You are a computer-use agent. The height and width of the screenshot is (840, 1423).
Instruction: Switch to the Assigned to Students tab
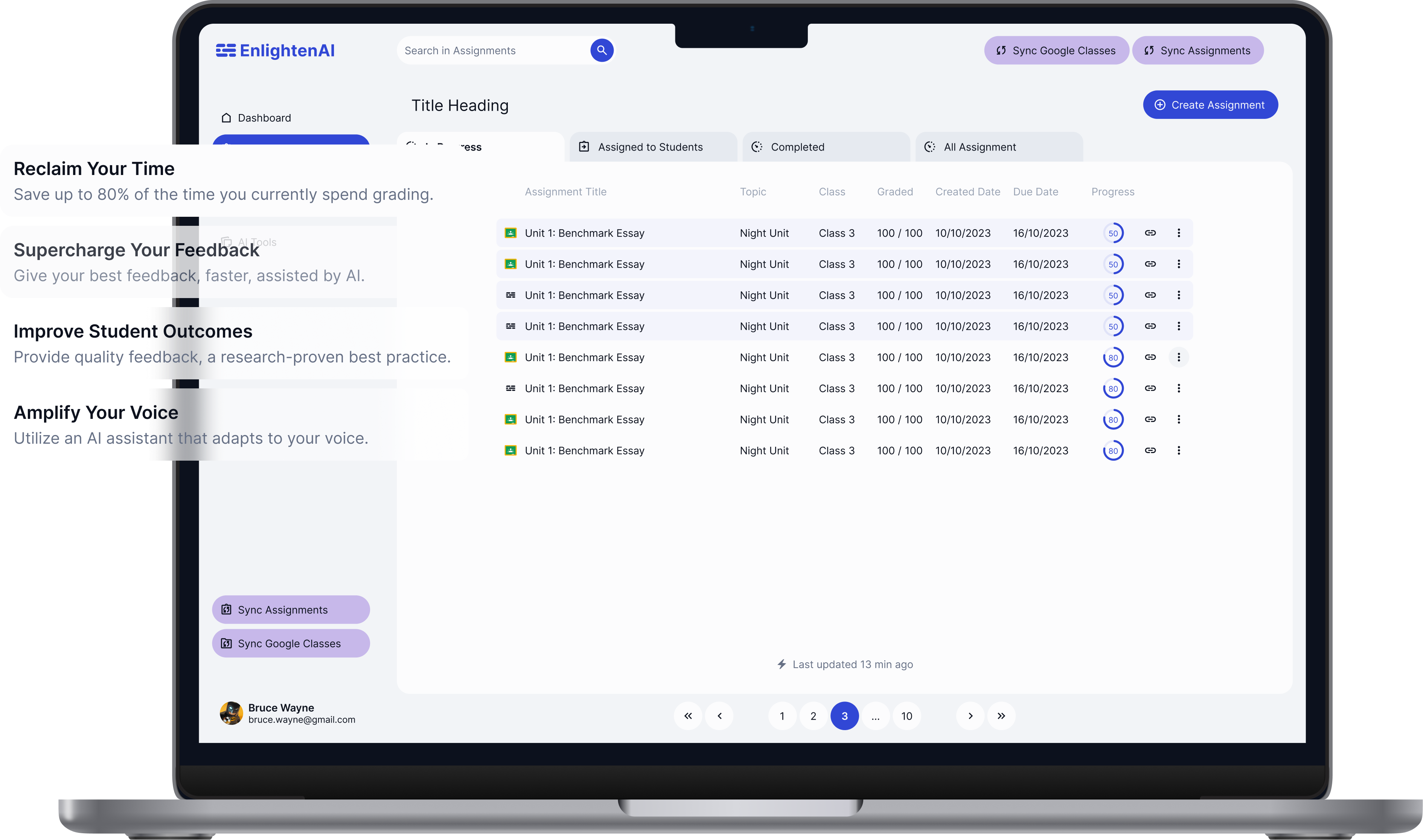(653, 147)
